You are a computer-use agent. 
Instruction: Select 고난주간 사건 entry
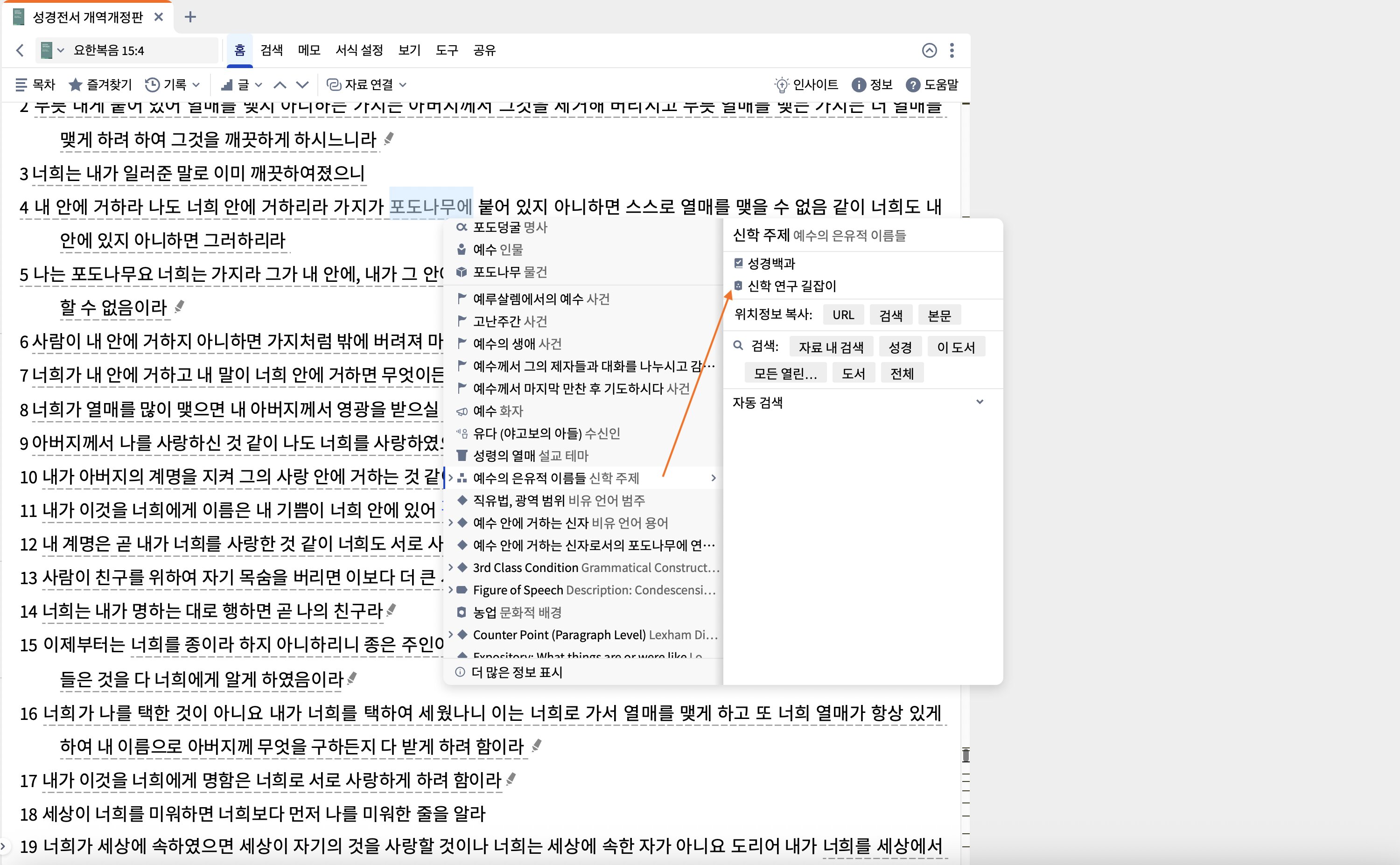click(584, 321)
